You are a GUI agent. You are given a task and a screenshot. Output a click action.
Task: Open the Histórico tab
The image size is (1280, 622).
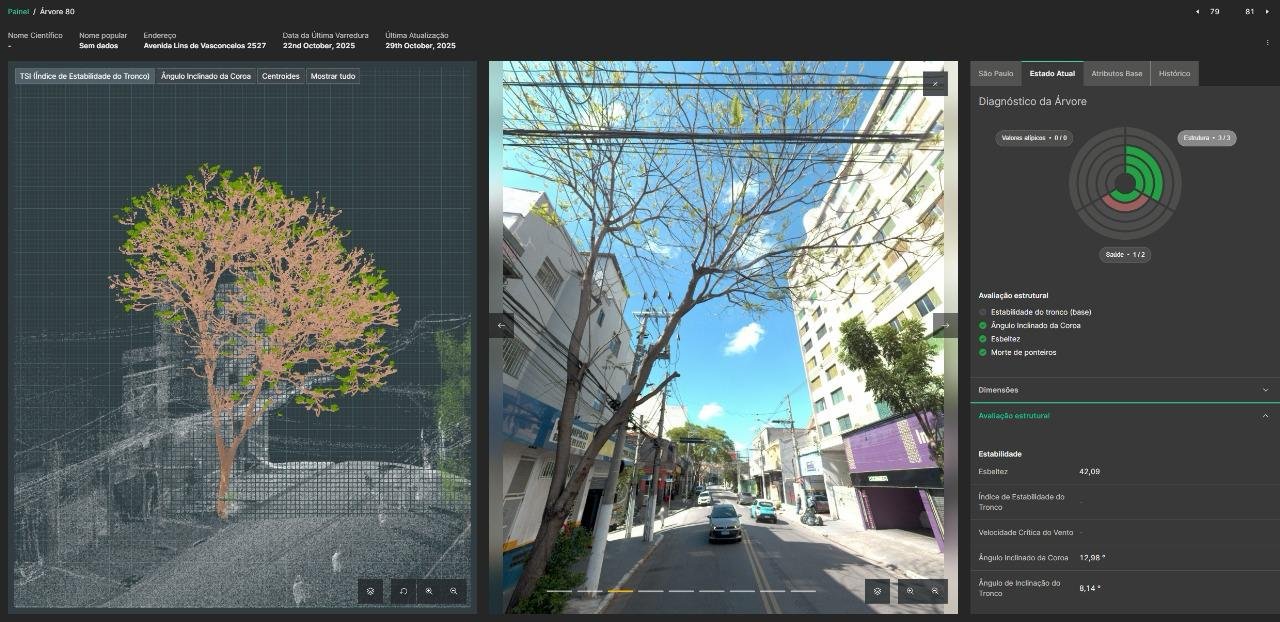tap(1174, 74)
